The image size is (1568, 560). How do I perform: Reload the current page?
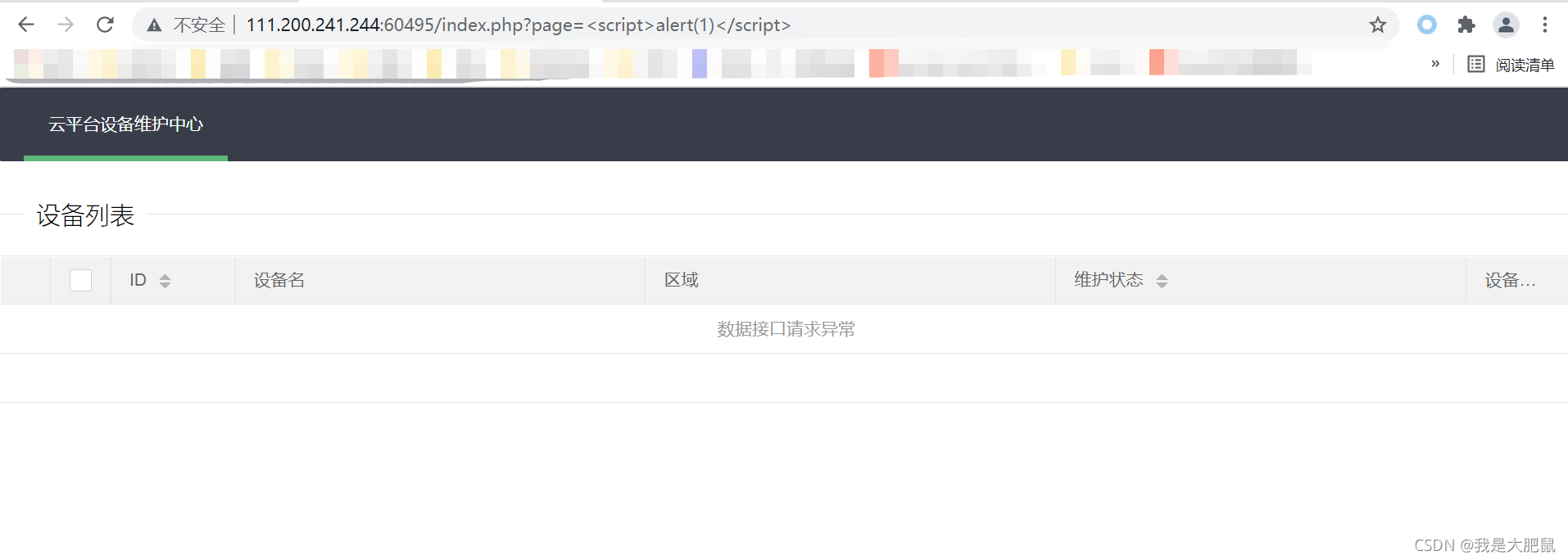point(105,25)
